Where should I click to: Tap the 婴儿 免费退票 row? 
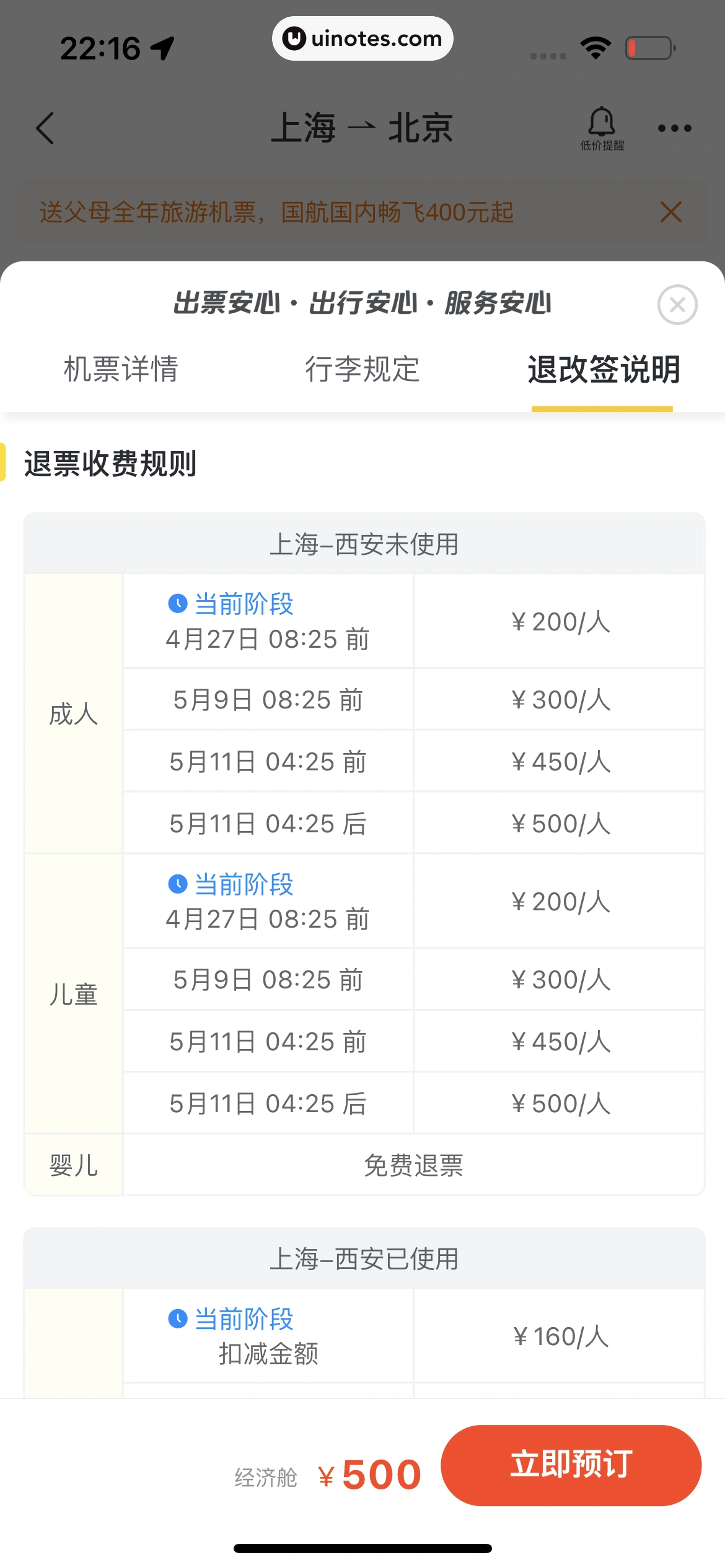pos(413,1165)
